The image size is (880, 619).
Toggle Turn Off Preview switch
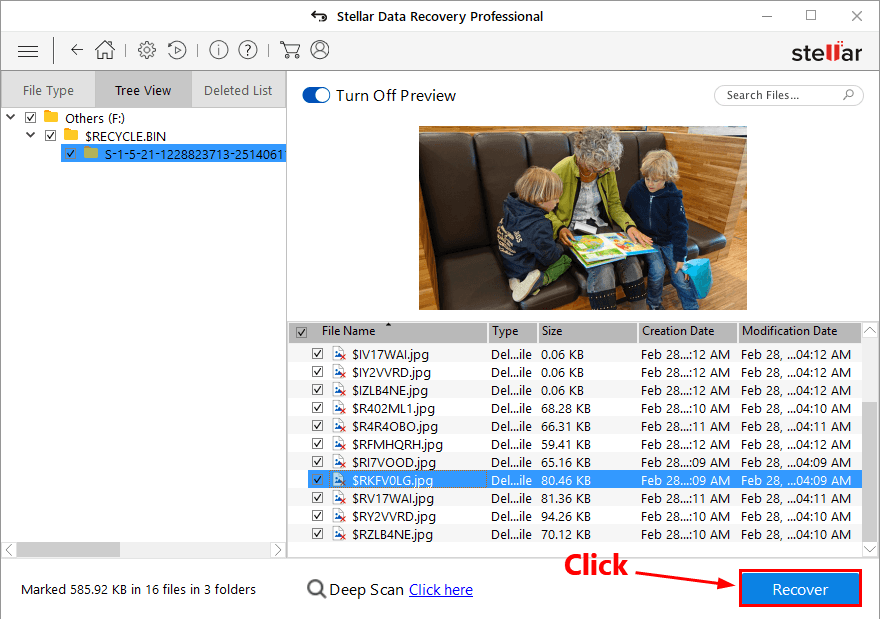pos(316,95)
